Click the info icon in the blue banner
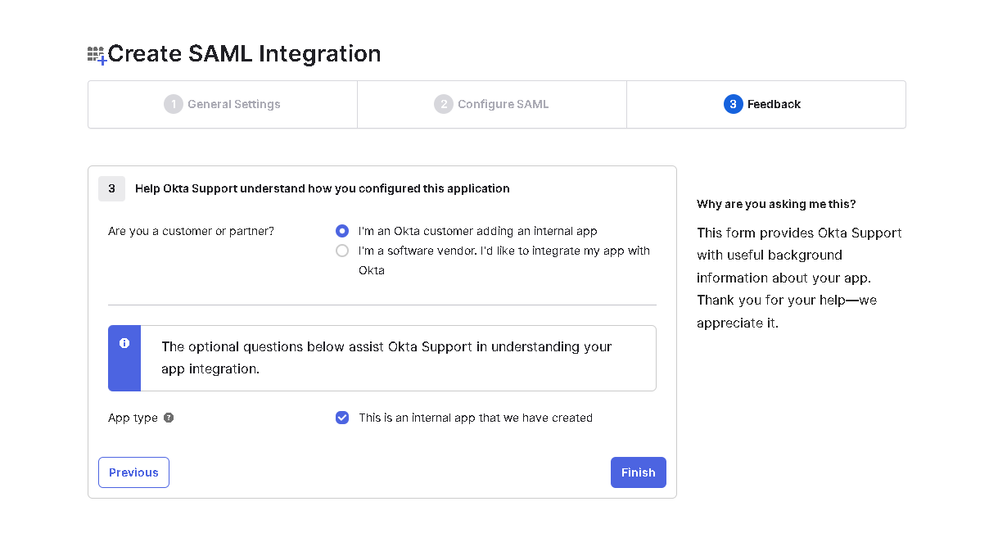The height and width of the screenshot is (538, 998). 124,343
